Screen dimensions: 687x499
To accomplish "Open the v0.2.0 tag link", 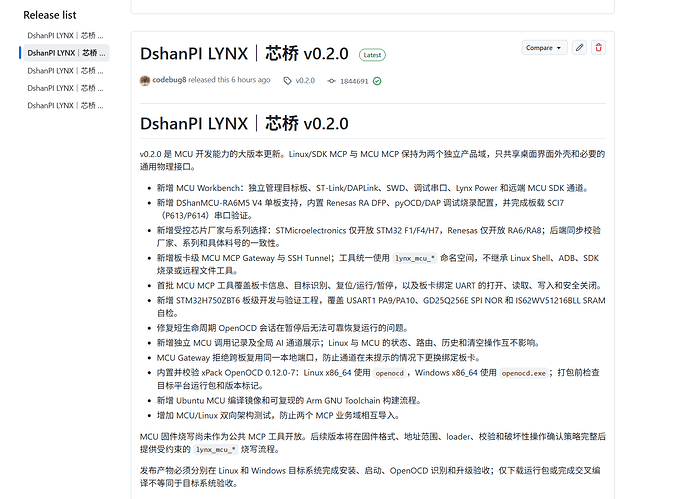I will coord(305,81).
